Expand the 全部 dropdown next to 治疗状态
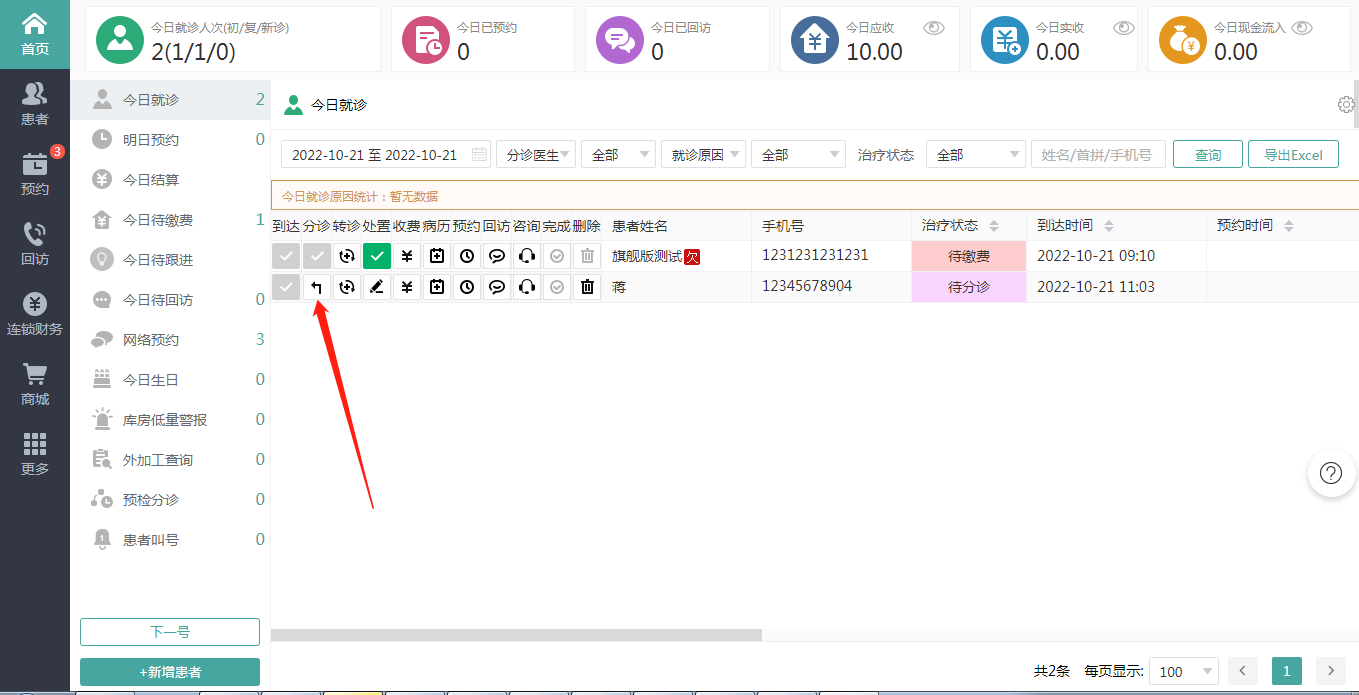This screenshot has width=1359, height=695. (x=976, y=154)
